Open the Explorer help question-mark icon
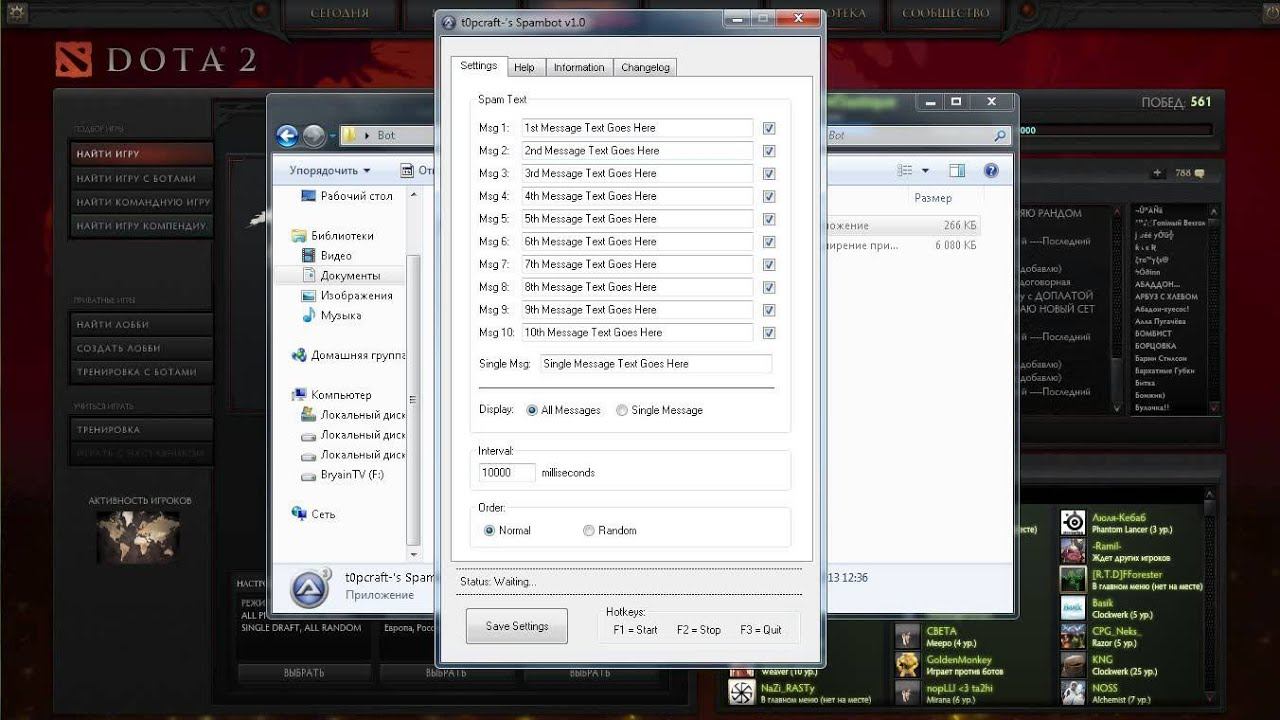 tap(991, 171)
